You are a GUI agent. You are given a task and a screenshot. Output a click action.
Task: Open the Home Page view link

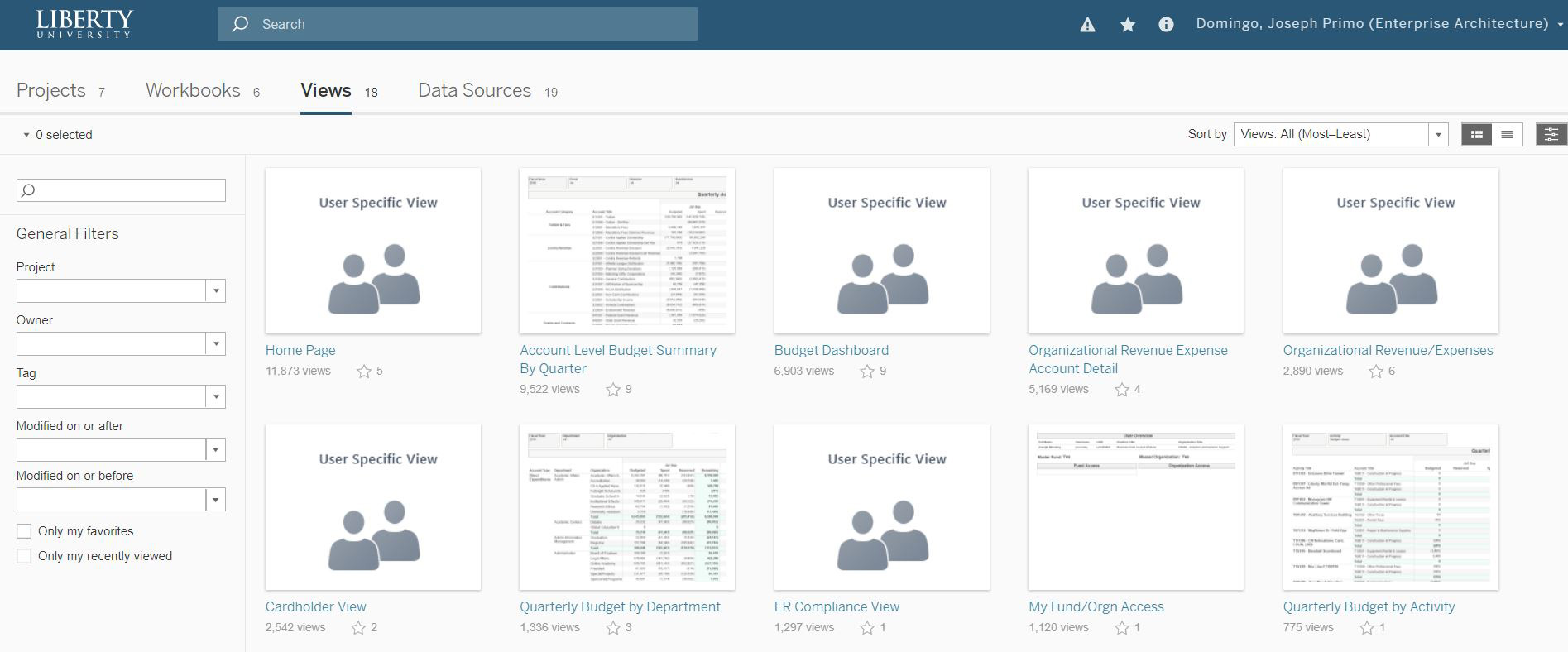click(300, 351)
